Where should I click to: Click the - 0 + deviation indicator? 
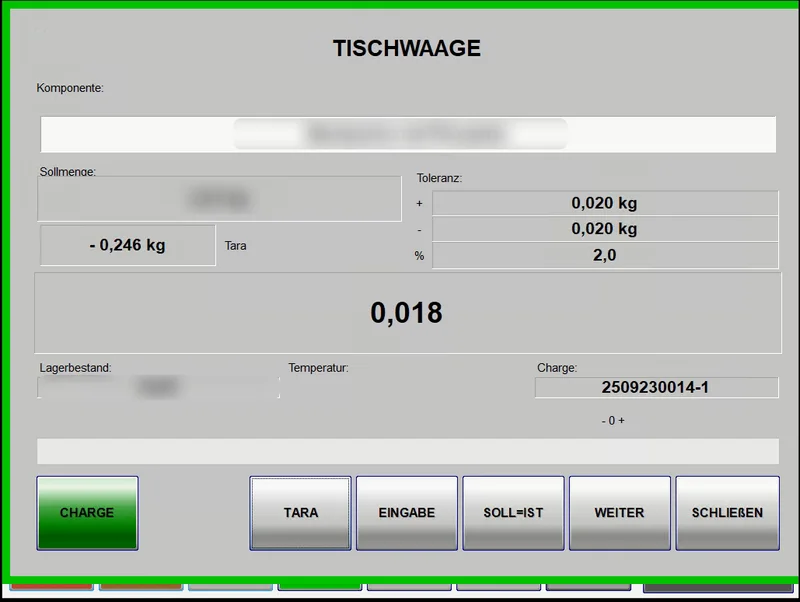[x=613, y=421]
